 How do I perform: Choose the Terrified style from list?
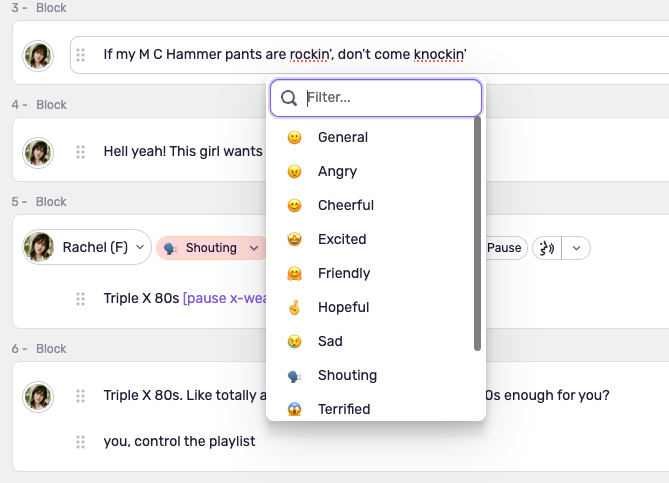click(343, 409)
